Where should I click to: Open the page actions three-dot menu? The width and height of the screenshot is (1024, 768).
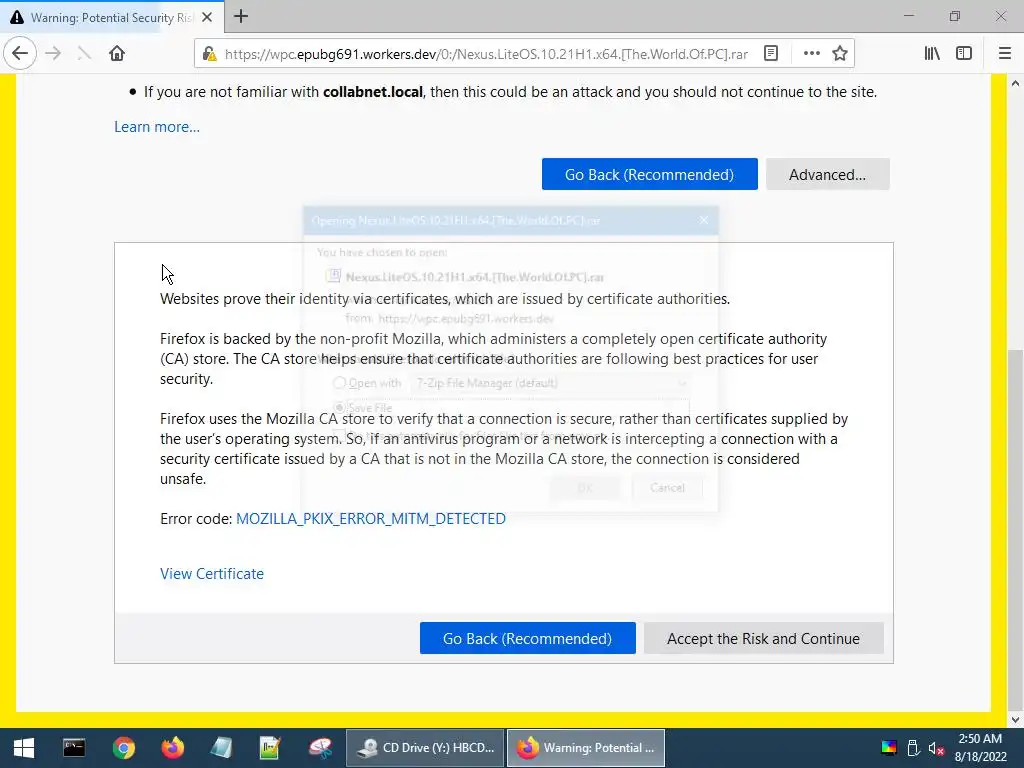(811, 54)
